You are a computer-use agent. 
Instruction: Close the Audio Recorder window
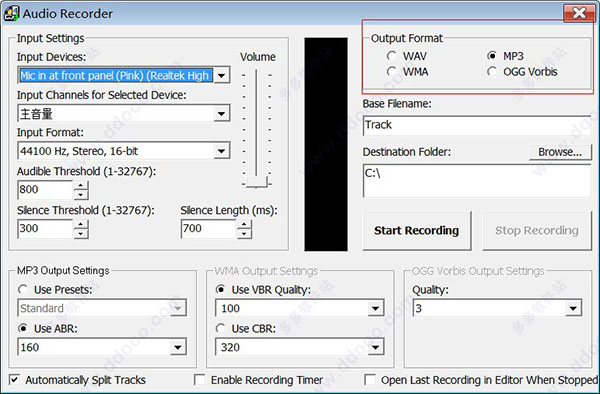[x=579, y=13]
